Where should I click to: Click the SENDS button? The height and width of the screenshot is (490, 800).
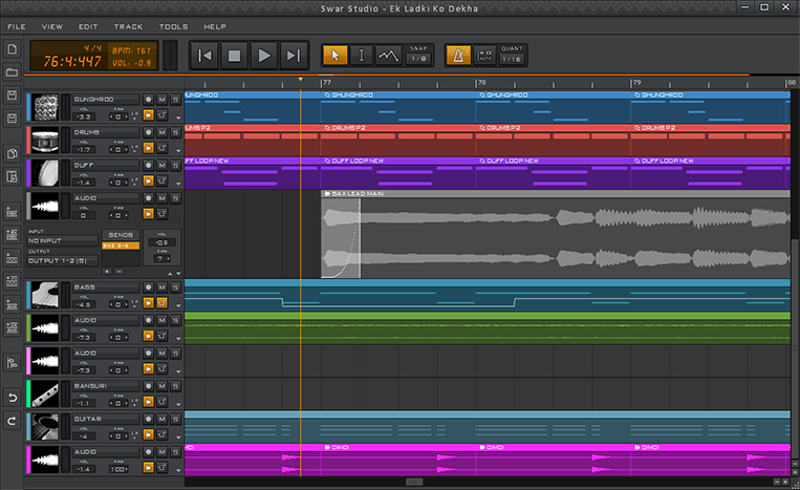click(x=120, y=235)
